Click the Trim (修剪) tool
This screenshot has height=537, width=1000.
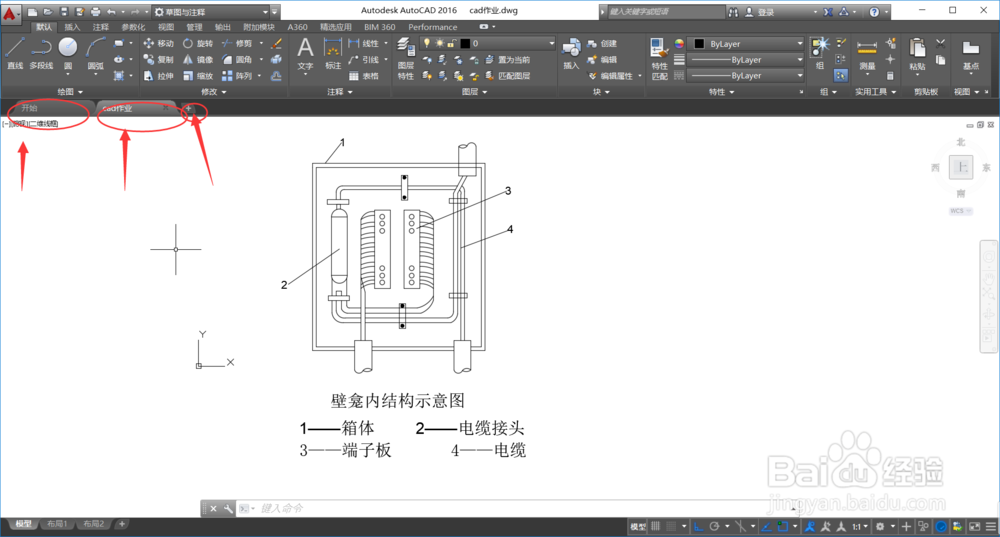[237, 43]
